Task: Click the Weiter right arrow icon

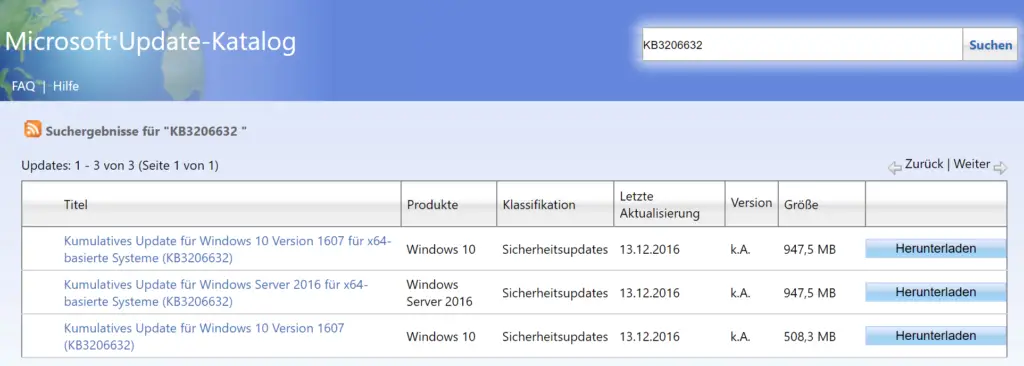Action: coord(1000,168)
